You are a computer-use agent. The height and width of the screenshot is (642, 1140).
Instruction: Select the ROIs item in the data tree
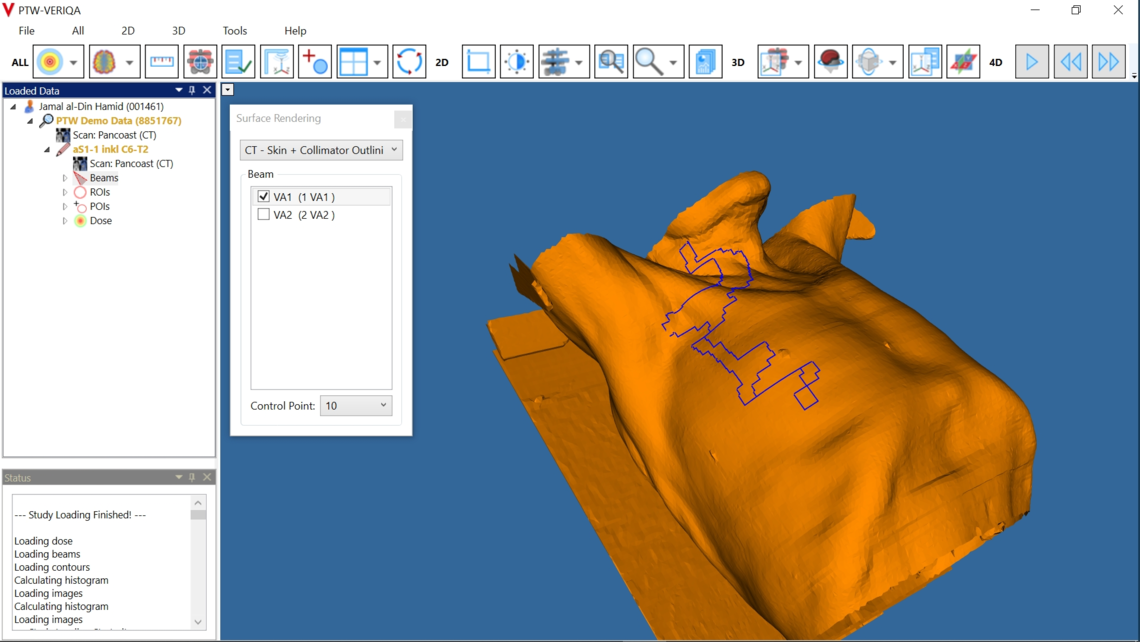101,192
